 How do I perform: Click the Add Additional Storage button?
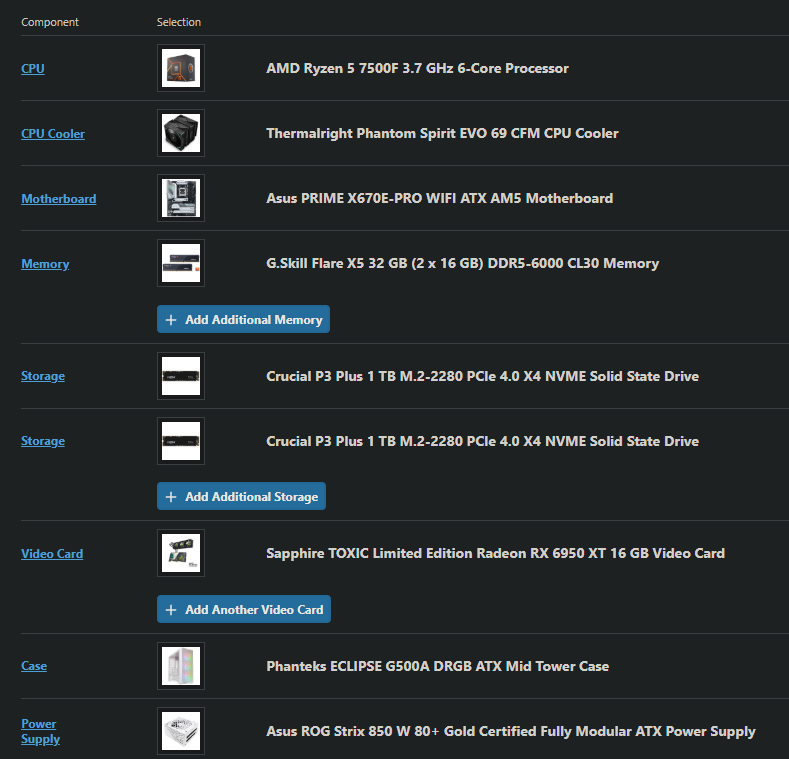point(242,496)
